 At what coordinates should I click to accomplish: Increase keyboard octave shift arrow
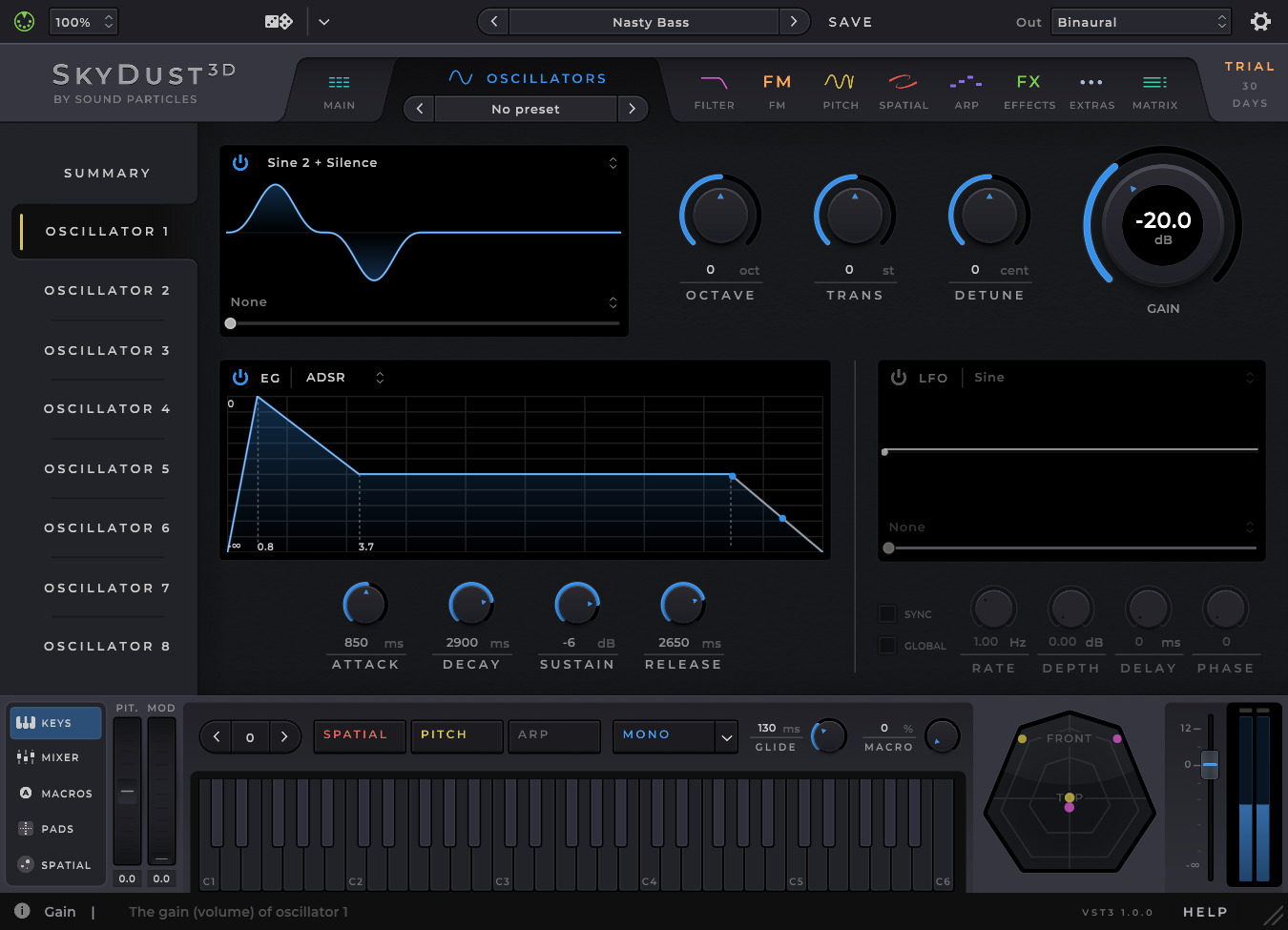(x=283, y=736)
